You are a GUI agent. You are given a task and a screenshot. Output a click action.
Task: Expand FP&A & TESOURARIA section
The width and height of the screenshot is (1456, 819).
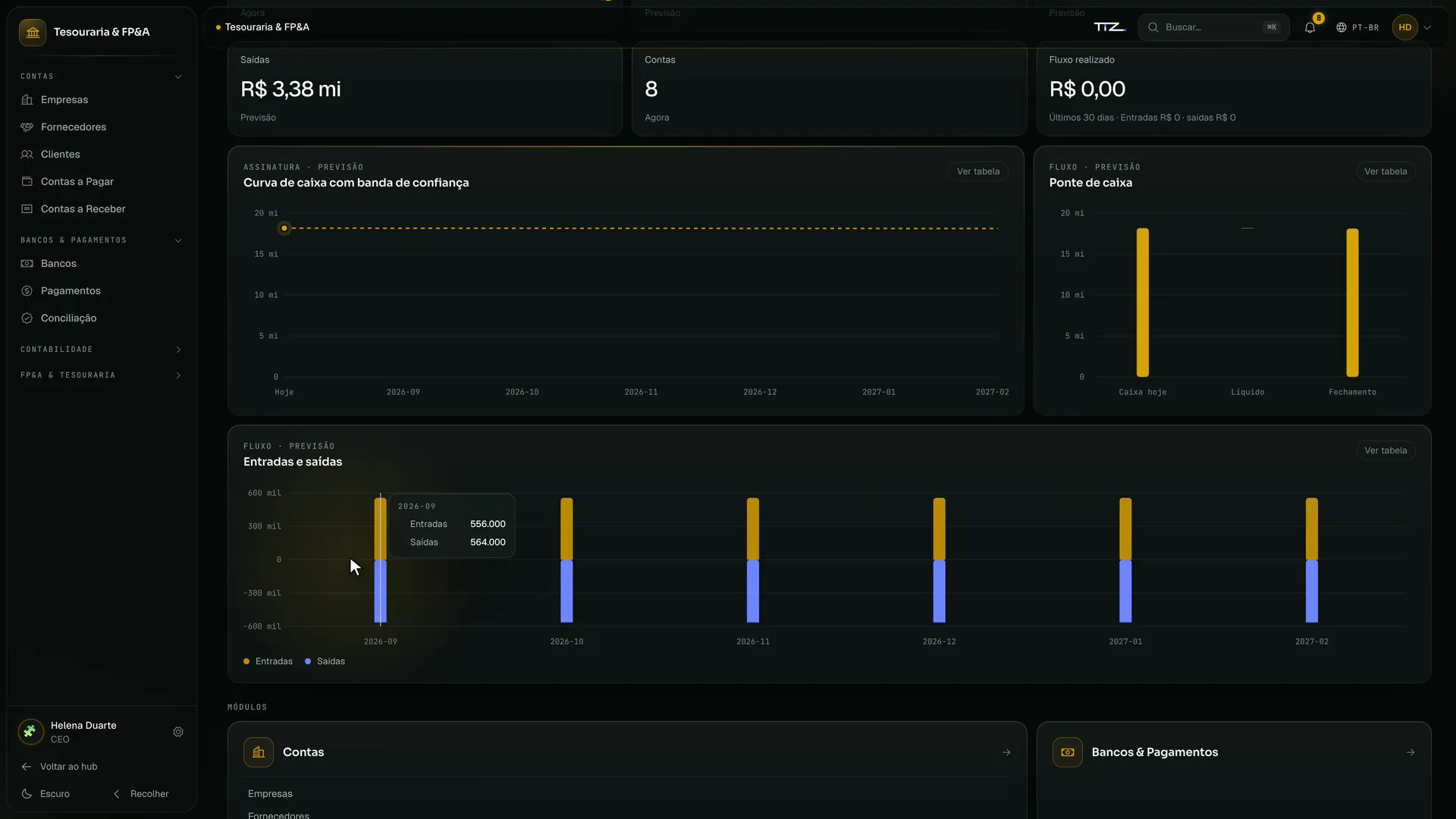[x=102, y=375]
